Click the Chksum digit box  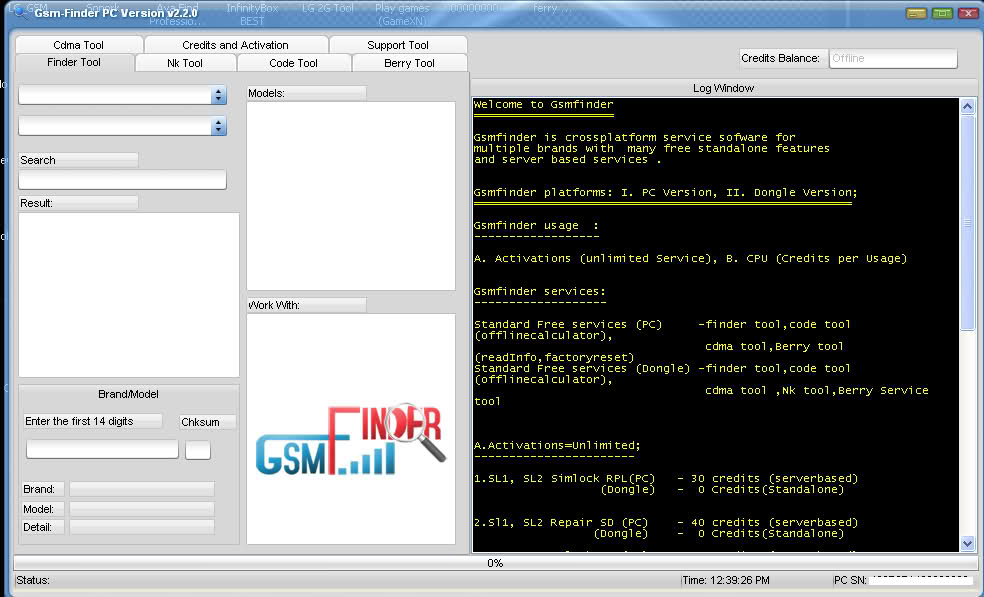pos(198,449)
